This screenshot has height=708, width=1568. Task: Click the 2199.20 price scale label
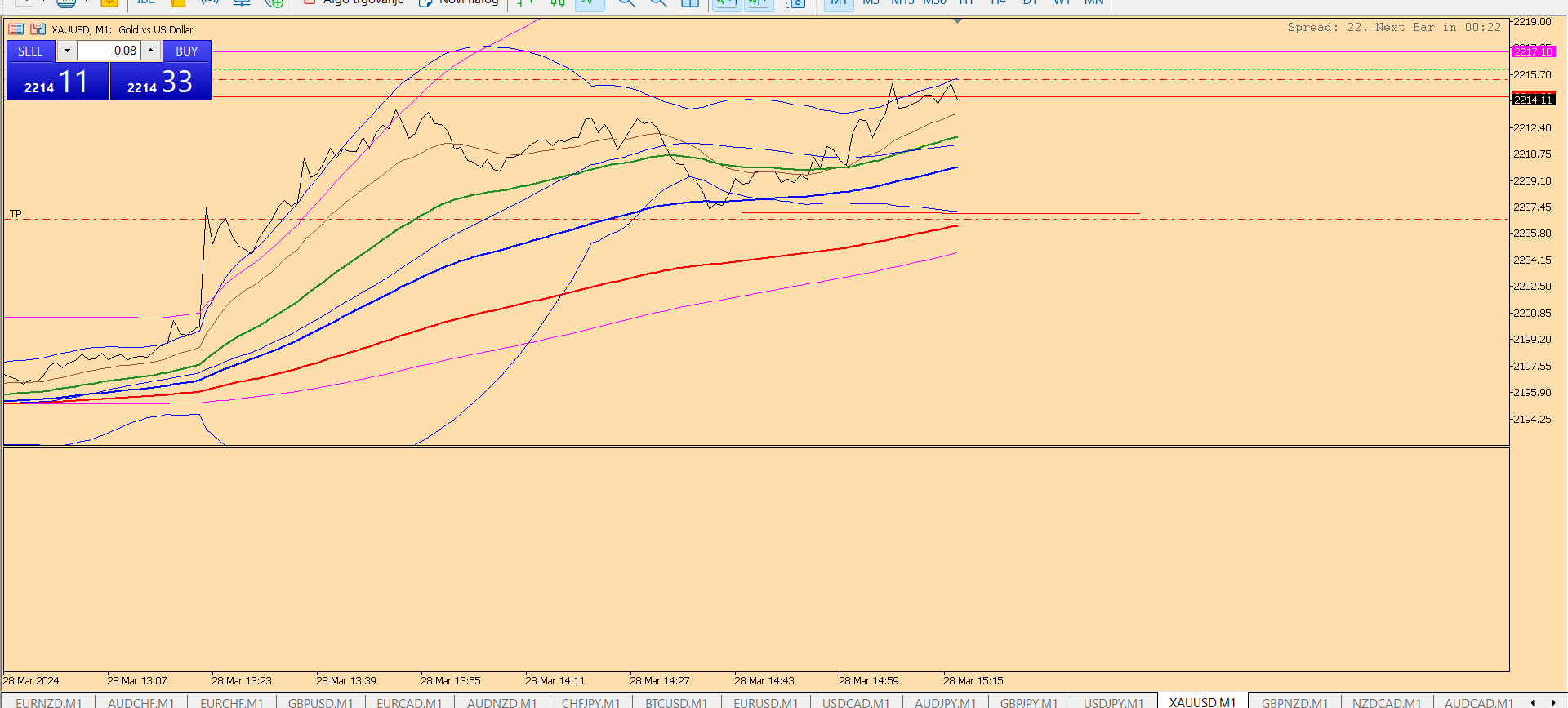[x=1532, y=339]
